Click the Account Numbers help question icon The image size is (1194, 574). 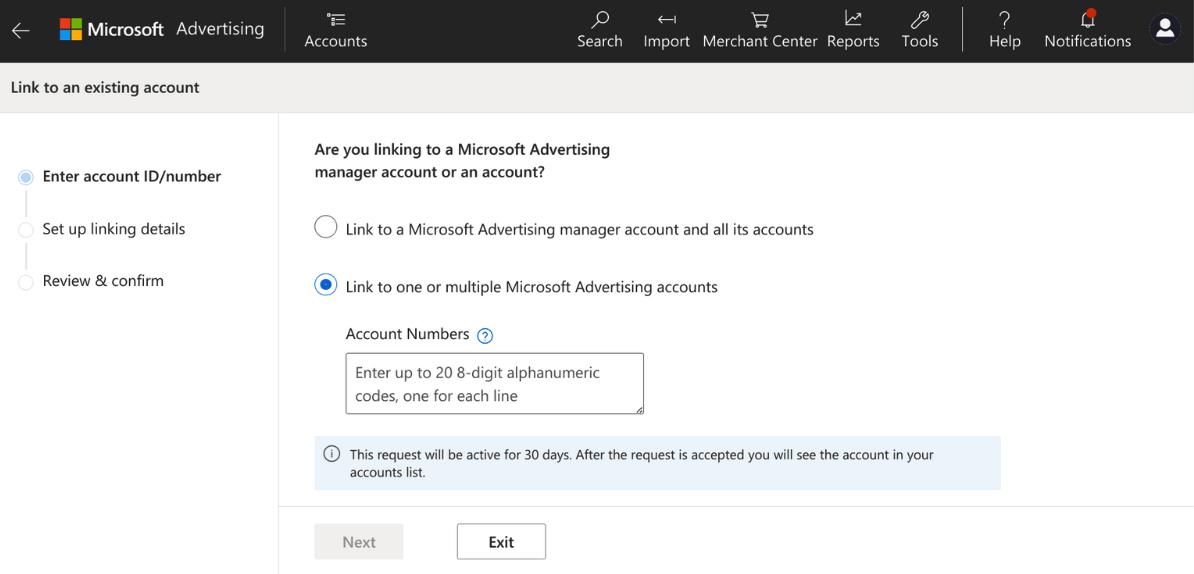pos(486,336)
